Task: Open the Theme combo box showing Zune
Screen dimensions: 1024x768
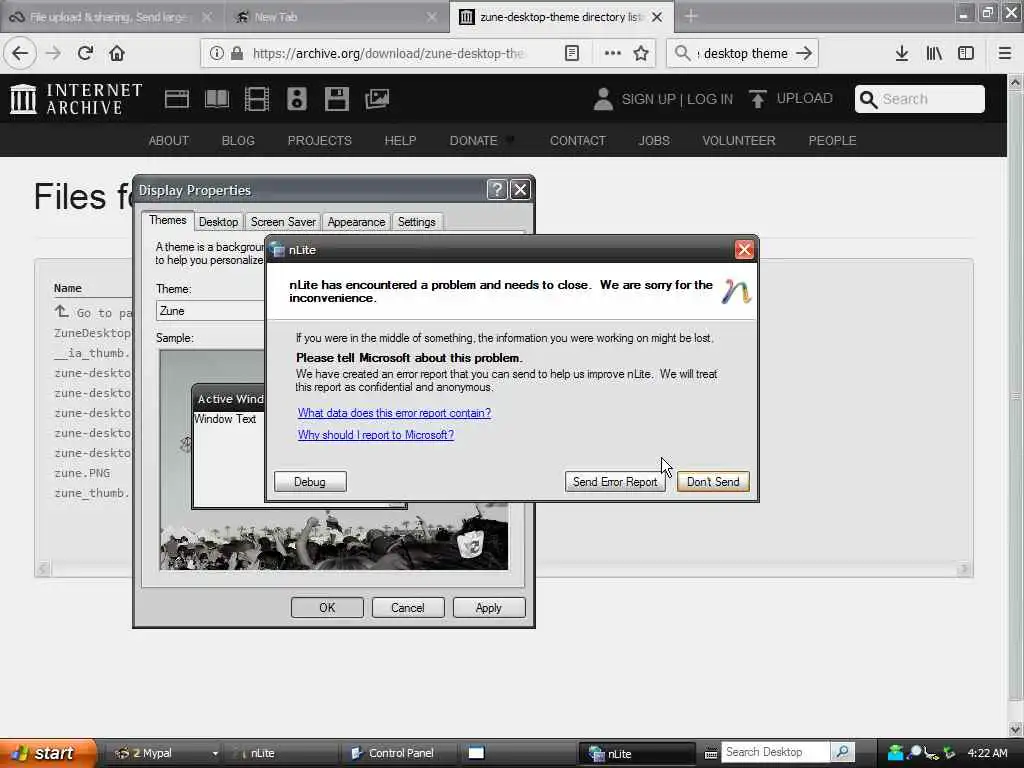Action: pos(210,311)
